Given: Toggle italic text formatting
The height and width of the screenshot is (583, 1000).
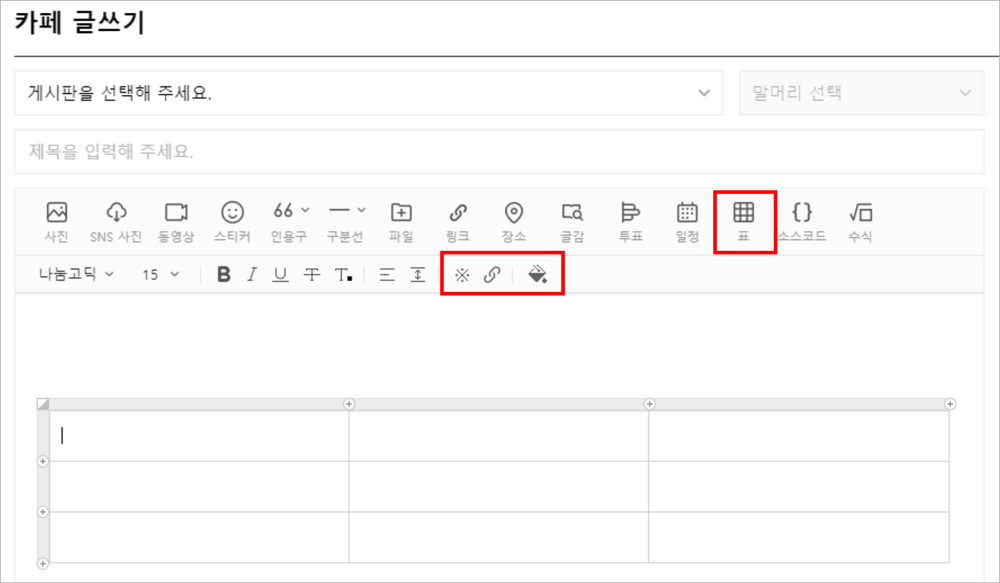Looking at the screenshot, I should pos(252,274).
